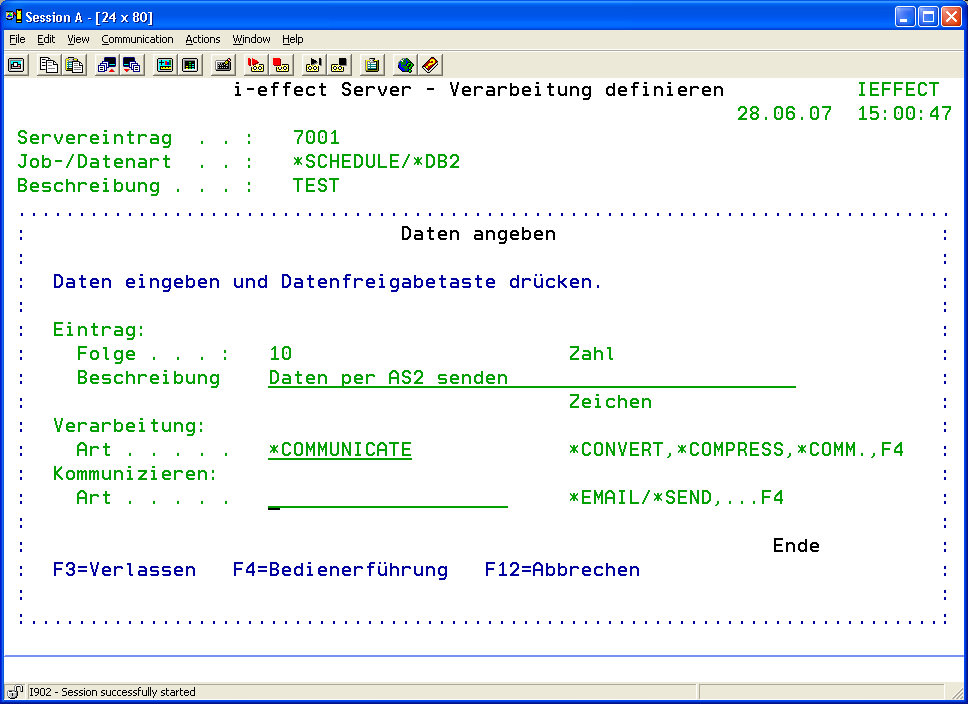Click the globe support icon
This screenshot has width=968, height=704.
(405, 65)
